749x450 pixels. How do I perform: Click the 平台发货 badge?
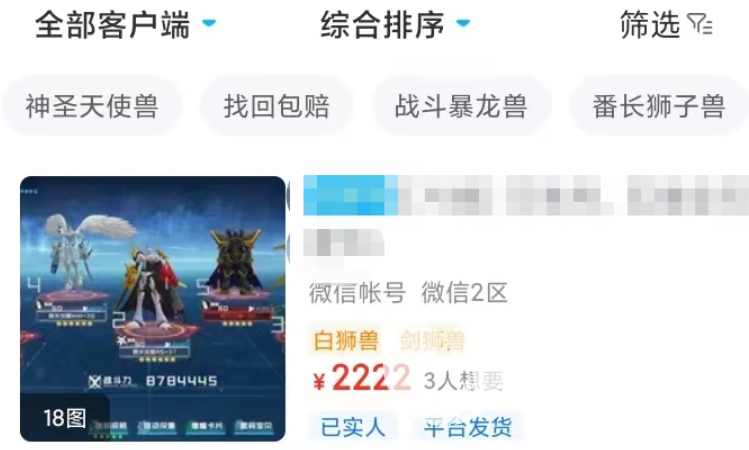click(x=468, y=427)
